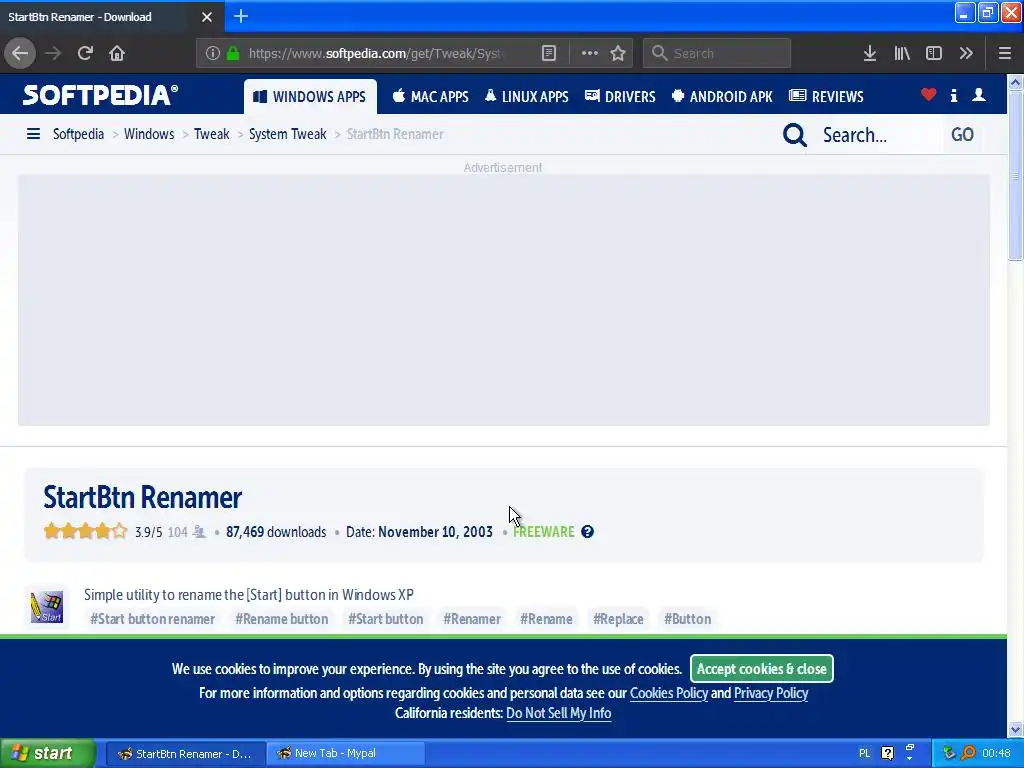1024x768 pixels.
Task: Select the #Renamer tag
Action: (x=472, y=618)
